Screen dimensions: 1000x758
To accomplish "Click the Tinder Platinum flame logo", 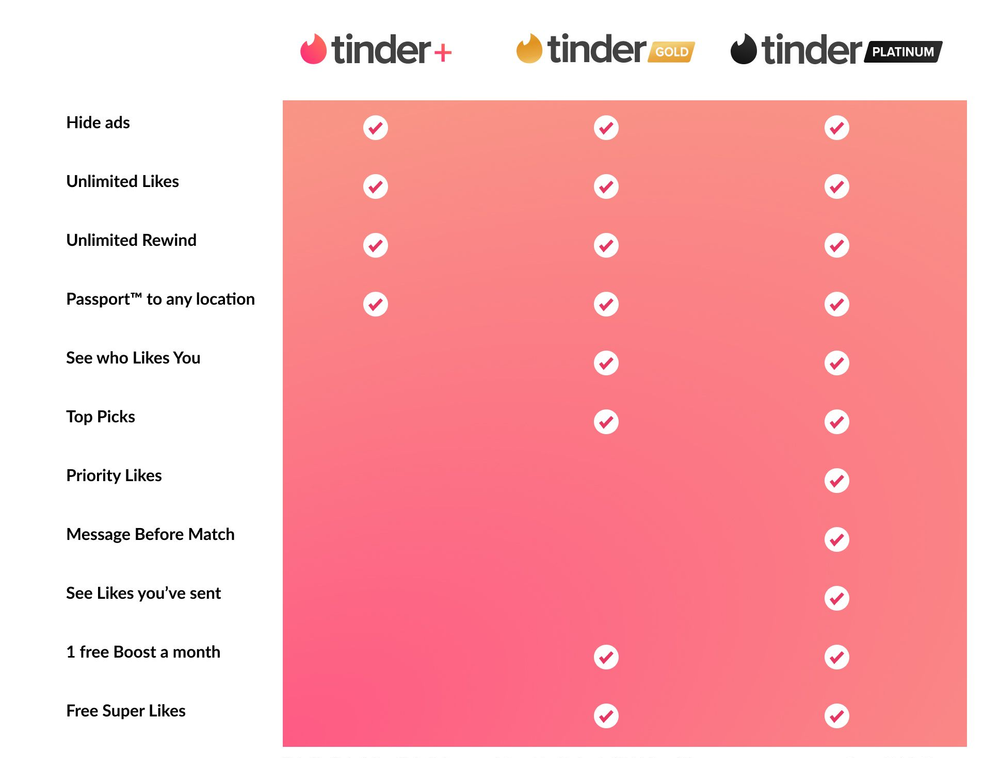I will coord(743,49).
